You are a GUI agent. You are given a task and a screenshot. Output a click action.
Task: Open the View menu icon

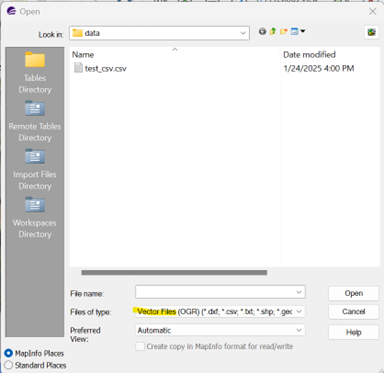[298, 31]
